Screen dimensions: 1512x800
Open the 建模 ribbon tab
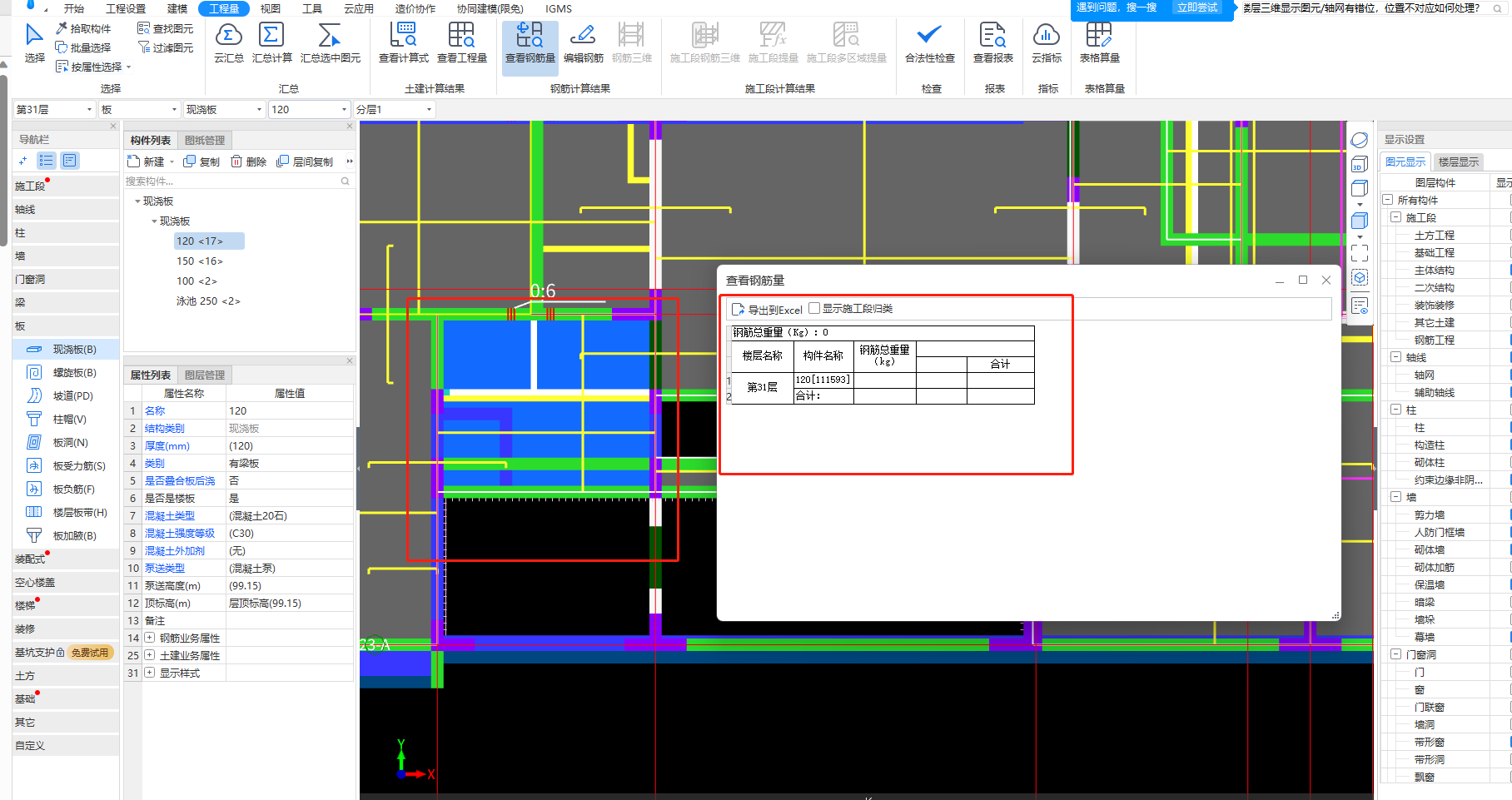point(177,8)
